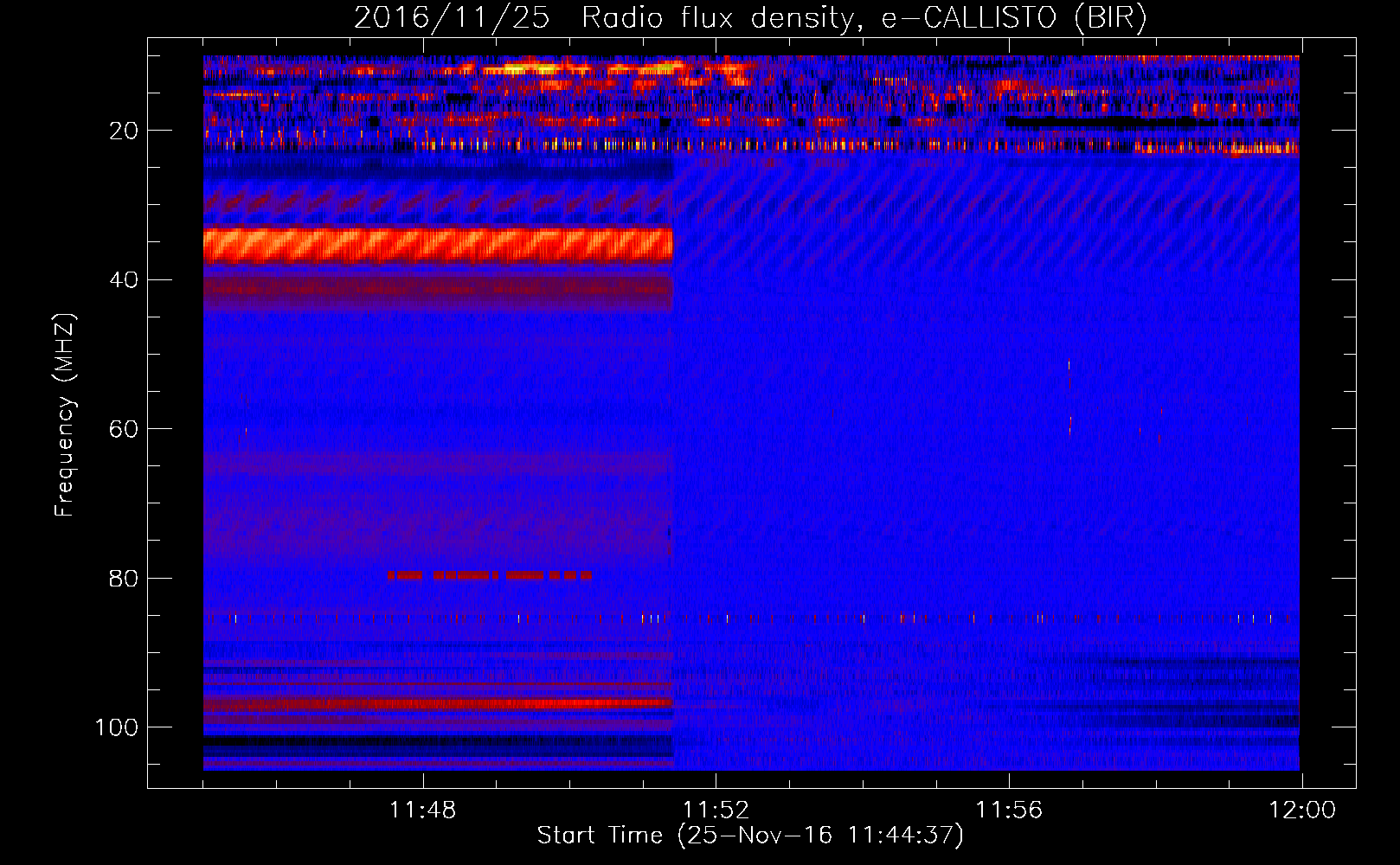Select the 11:52 time tick label
1400x865 pixels.
tap(716, 811)
